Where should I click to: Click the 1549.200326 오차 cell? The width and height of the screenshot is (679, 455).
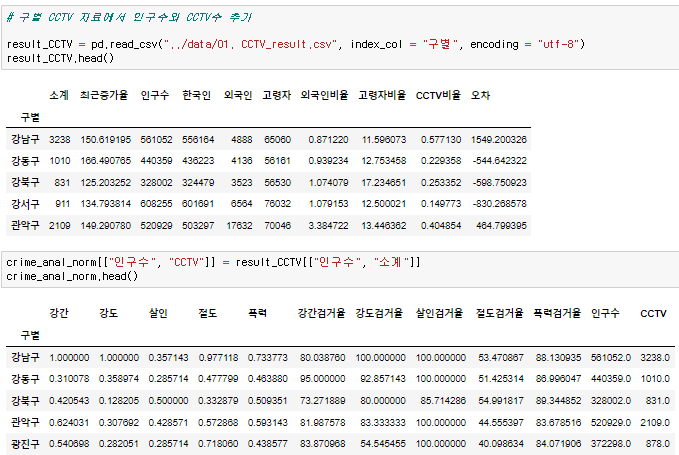[x=499, y=139]
